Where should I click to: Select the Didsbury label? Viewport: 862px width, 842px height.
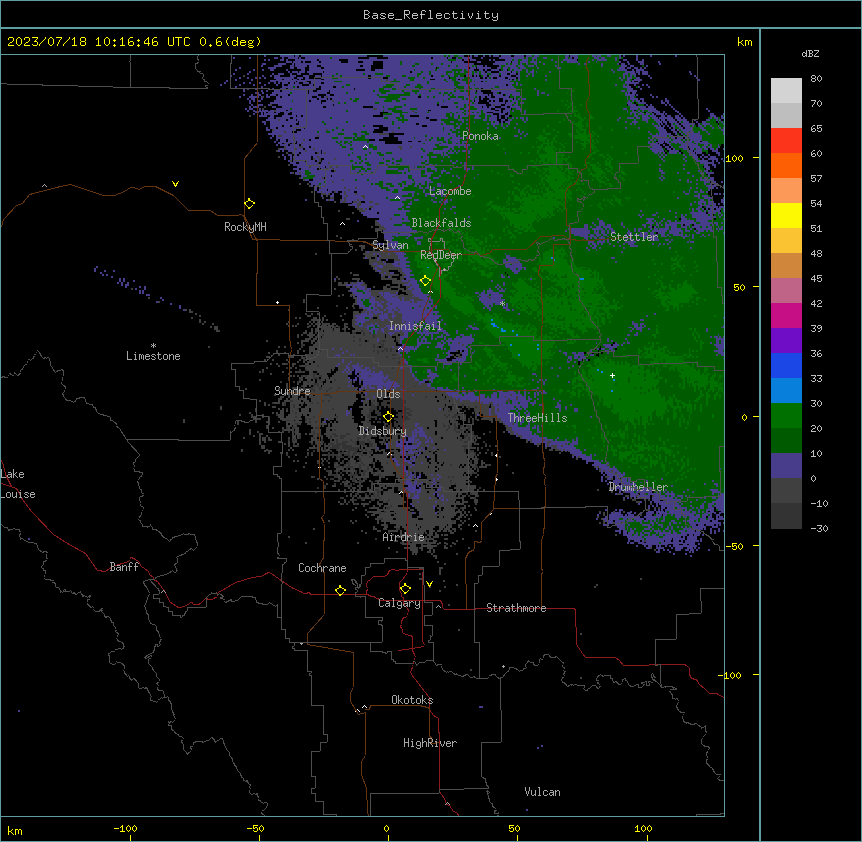383,431
